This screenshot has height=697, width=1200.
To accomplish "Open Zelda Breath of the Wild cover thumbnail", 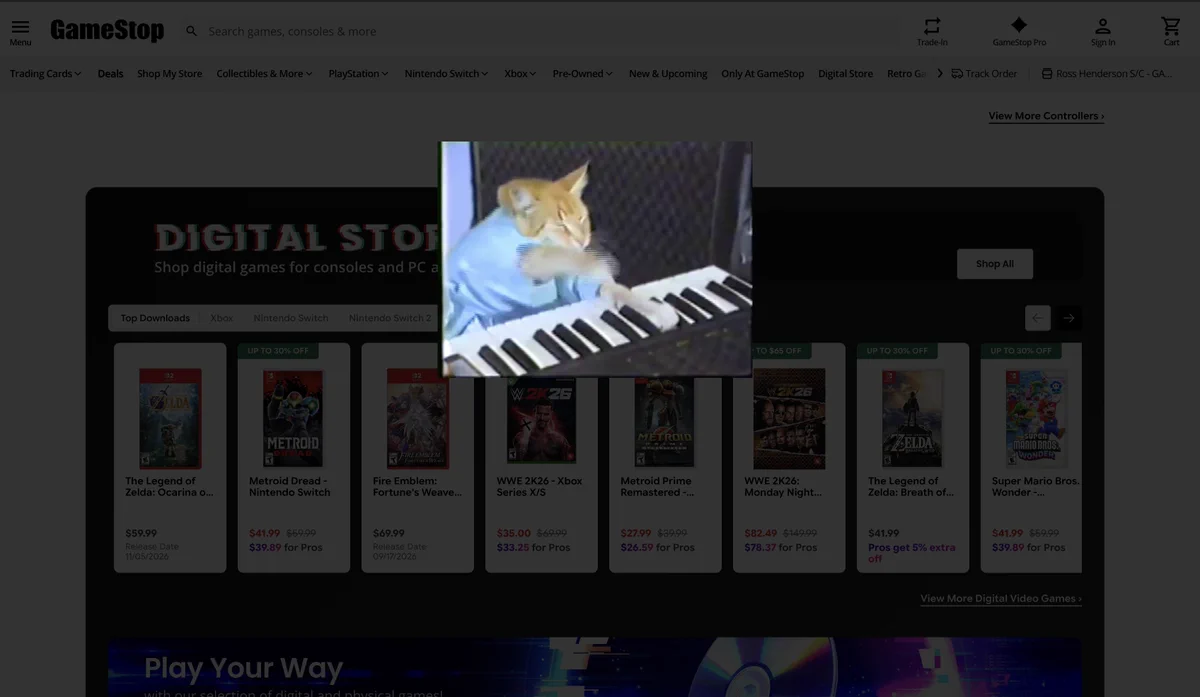I will click(x=912, y=418).
